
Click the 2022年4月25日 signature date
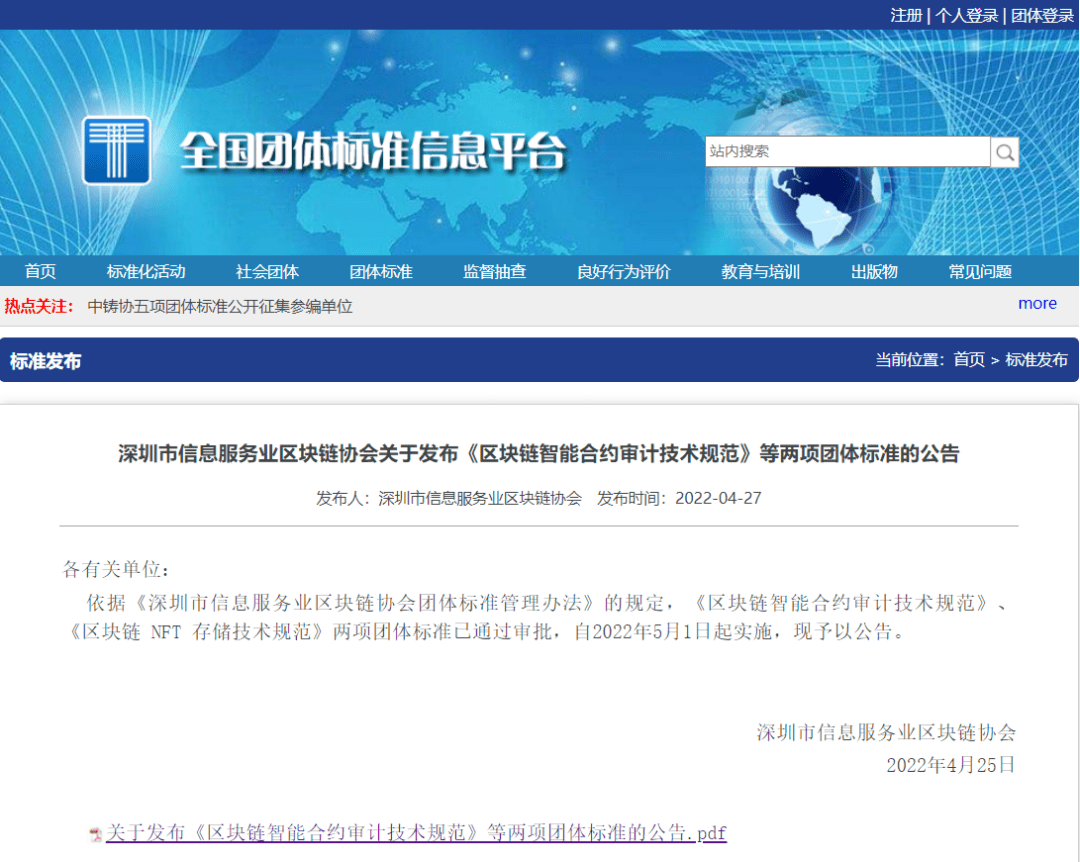[951, 765]
